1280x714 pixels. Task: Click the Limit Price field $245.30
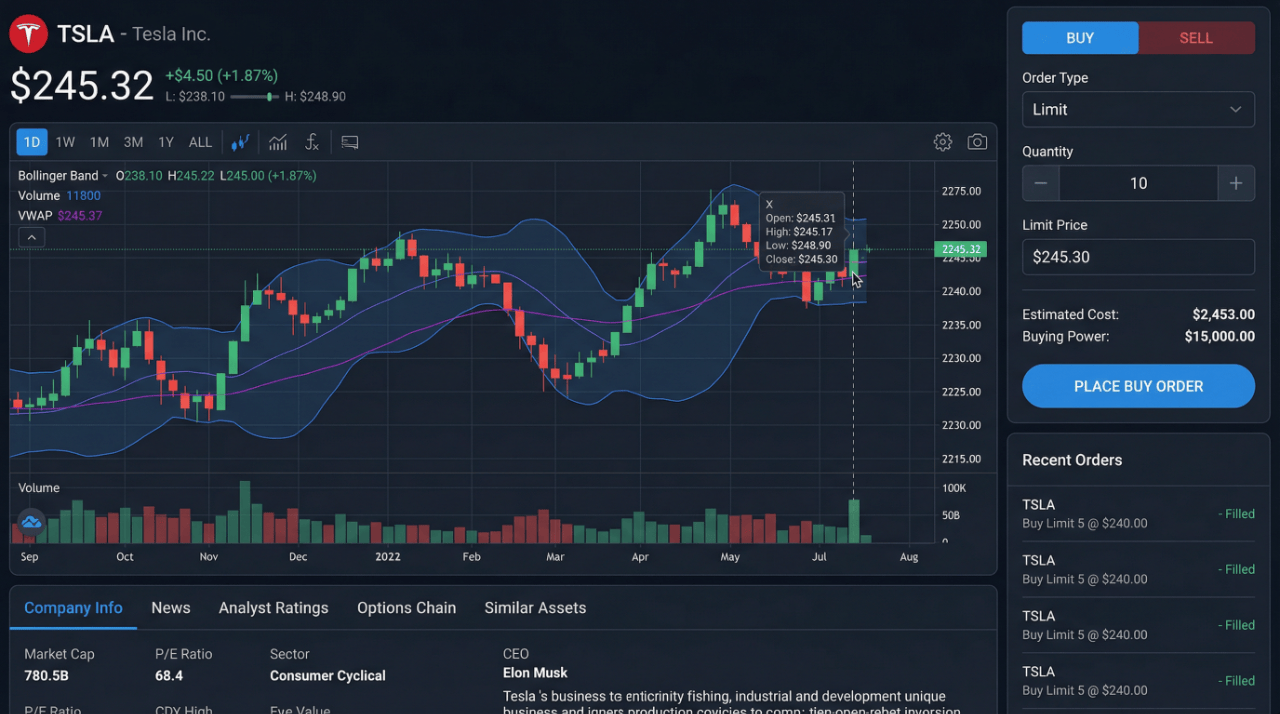click(1138, 257)
